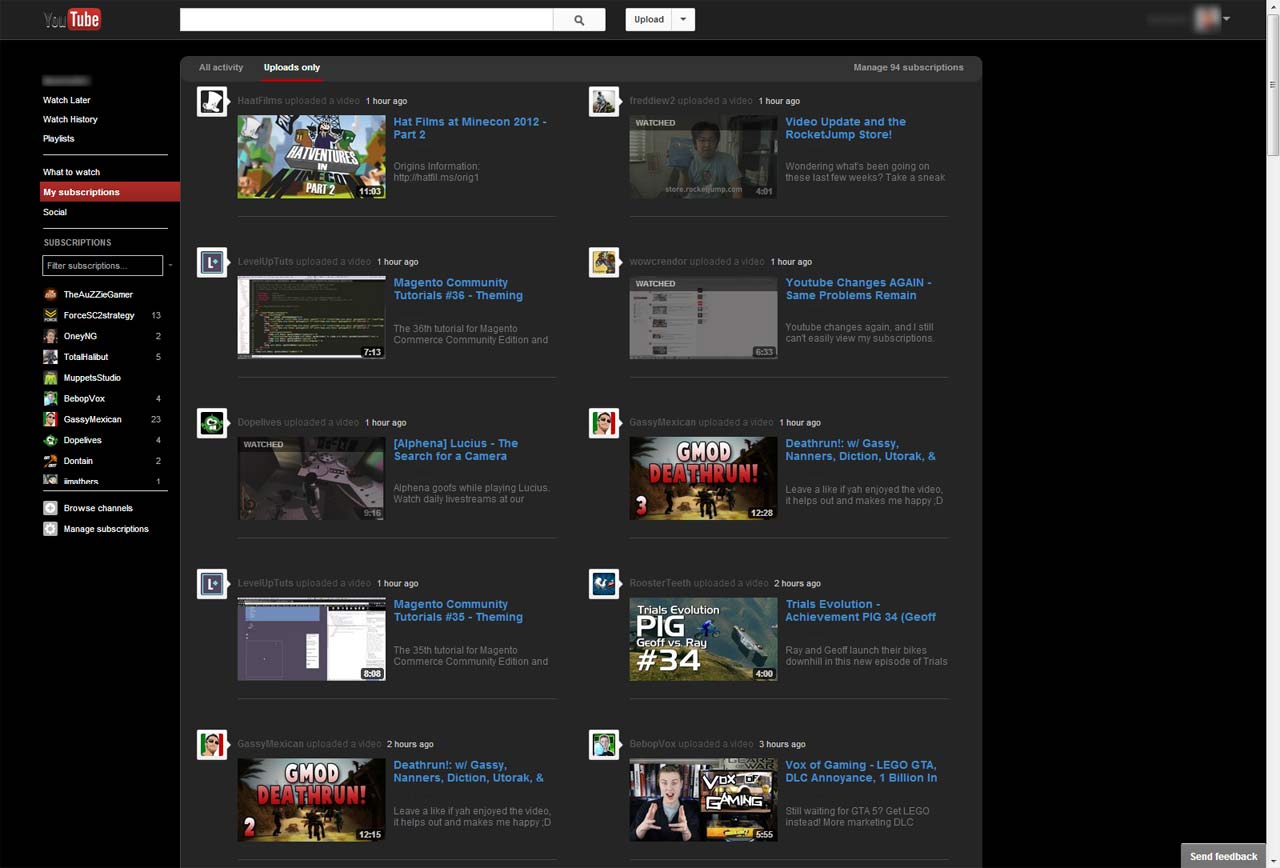Click BebopVox sidebar channel icon
This screenshot has height=868, width=1280.
[x=50, y=399]
